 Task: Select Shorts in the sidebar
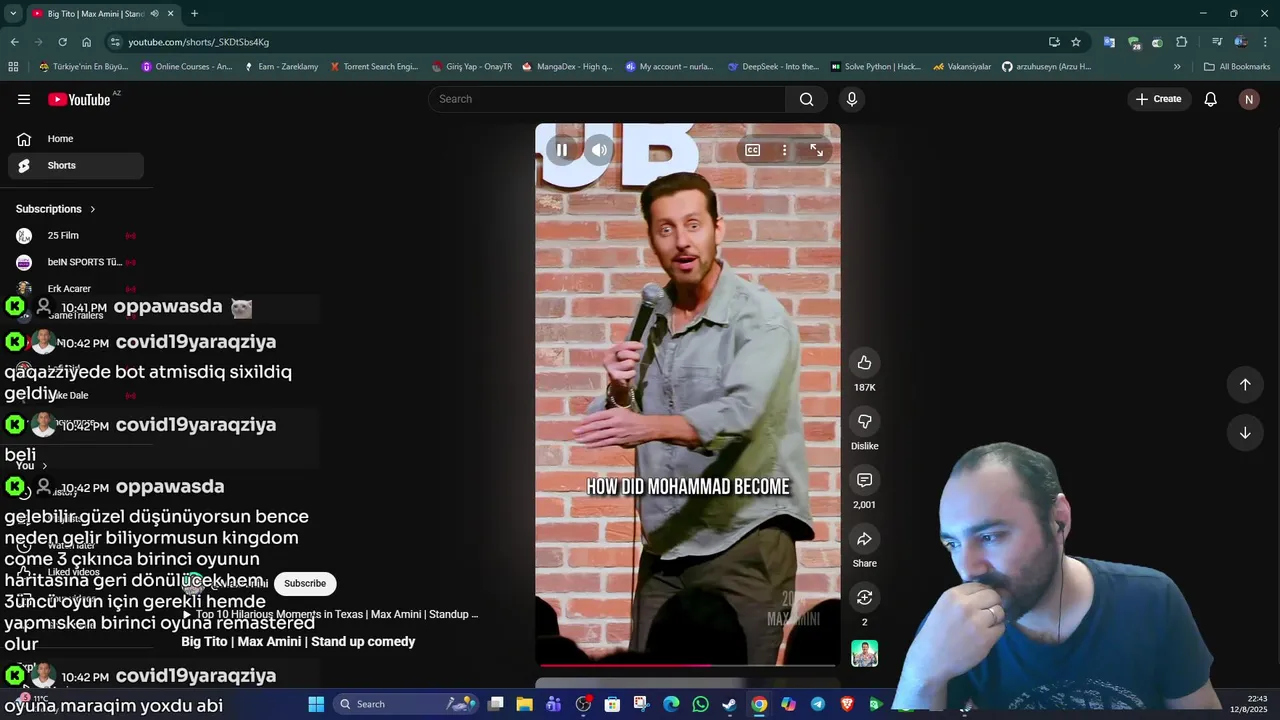click(x=76, y=165)
